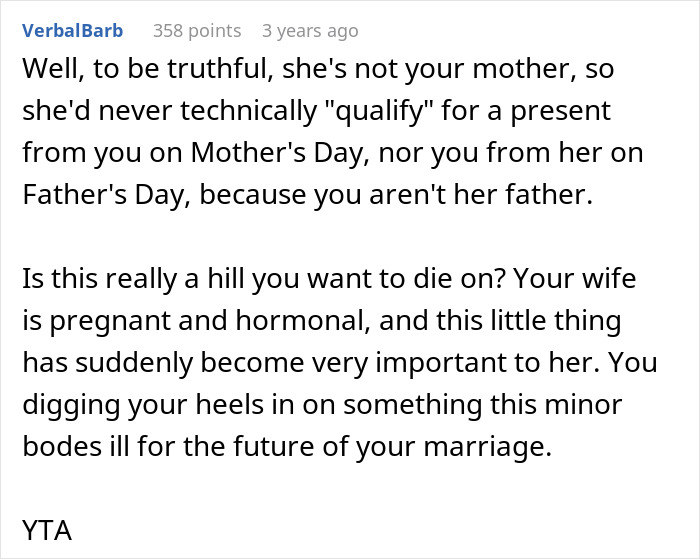Click the phrase "you aren't her father."
The image size is (700, 559).
pyautogui.click(x=453, y=195)
